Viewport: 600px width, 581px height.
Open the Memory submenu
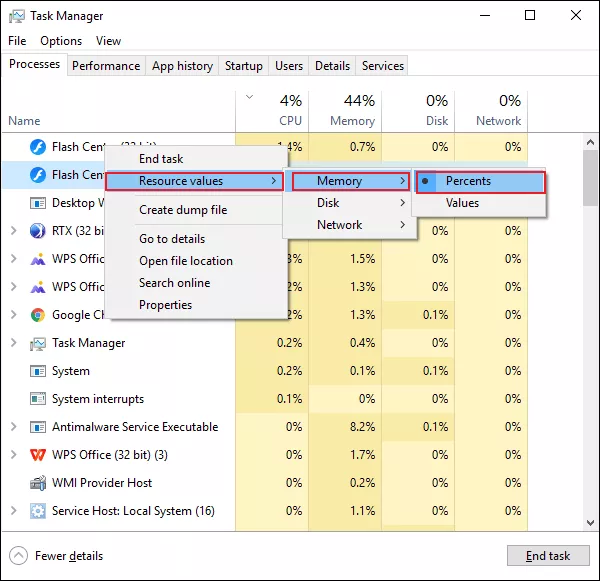pyautogui.click(x=351, y=181)
